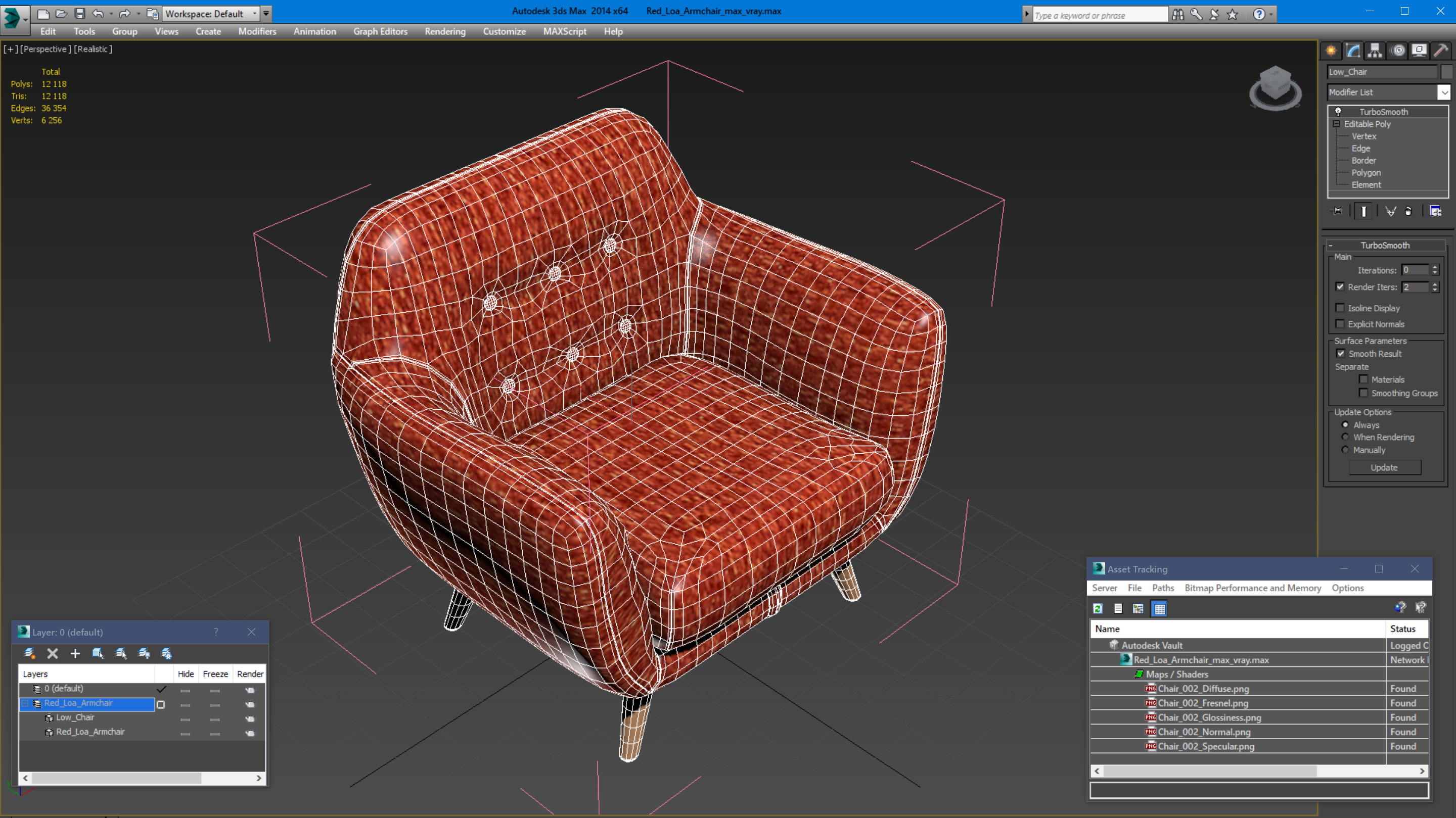Click the Create New Layer icon
The width and height of the screenshot is (1456, 818).
29,654
